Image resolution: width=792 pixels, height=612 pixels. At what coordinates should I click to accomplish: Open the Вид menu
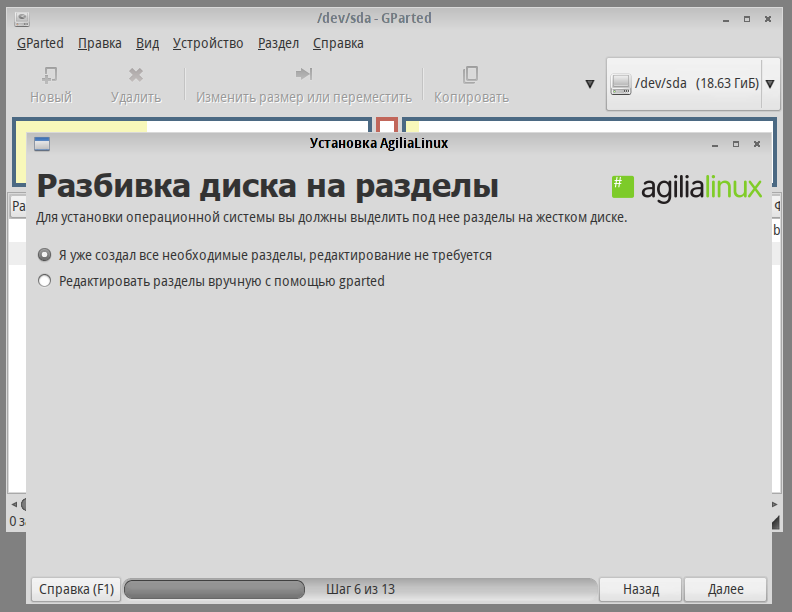147,43
